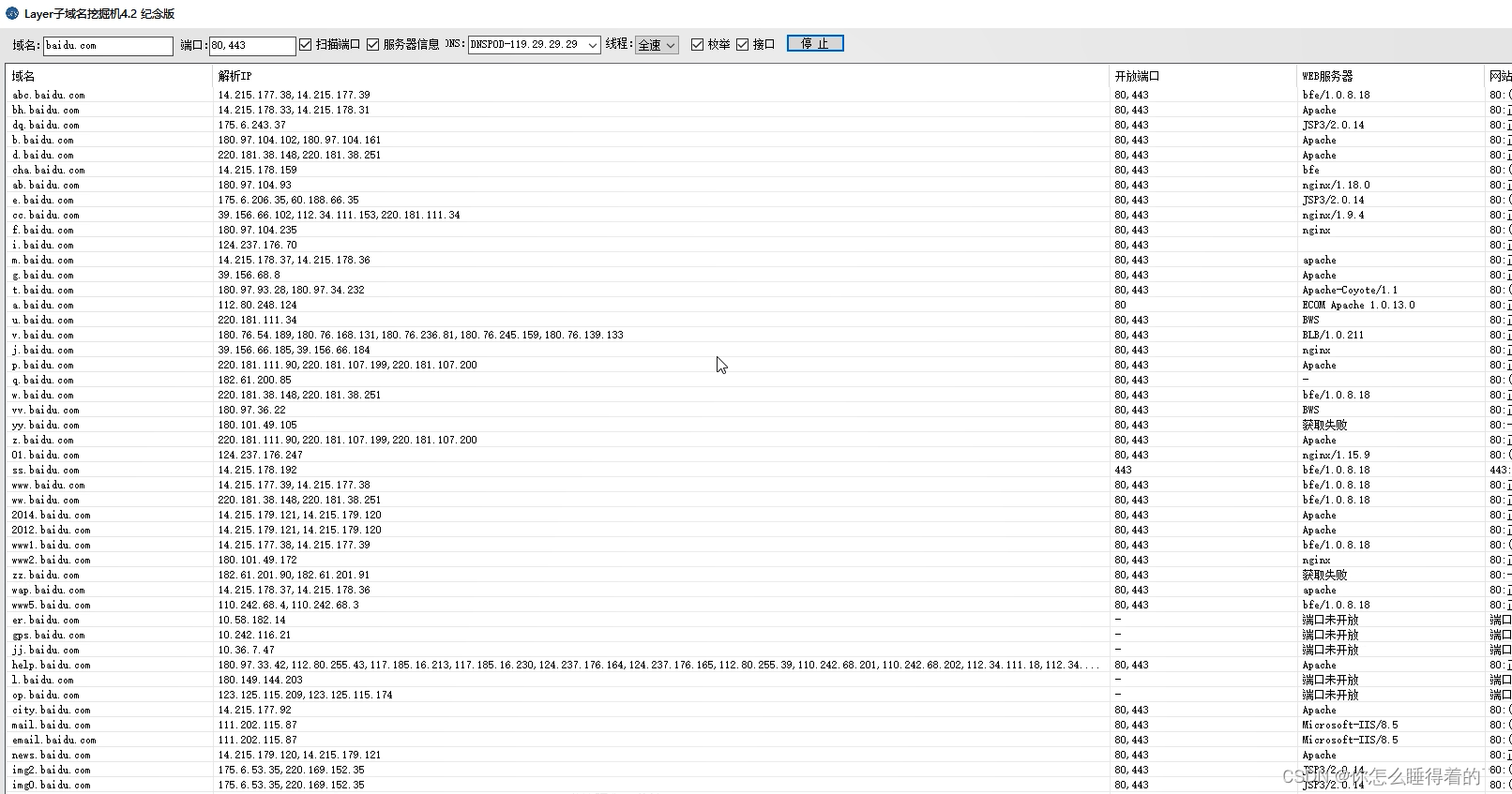Screen dimensions: 1512x794
Task: Click IP 175.6.243.37 in the list
Action: (x=252, y=125)
